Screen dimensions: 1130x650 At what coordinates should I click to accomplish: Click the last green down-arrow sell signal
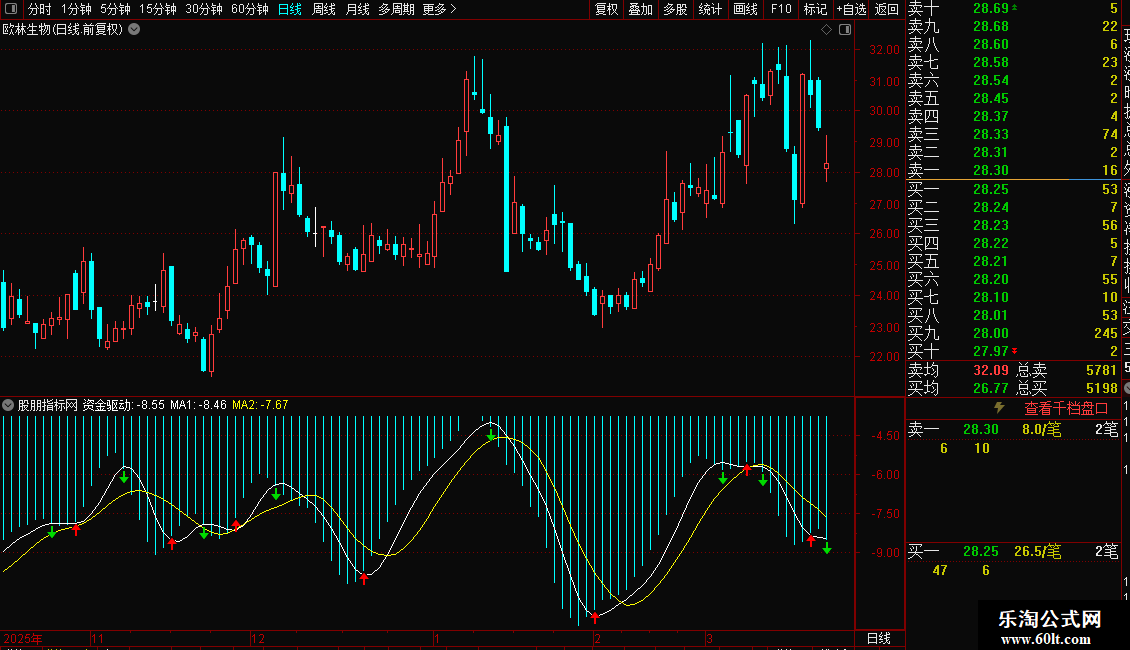[827, 548]
